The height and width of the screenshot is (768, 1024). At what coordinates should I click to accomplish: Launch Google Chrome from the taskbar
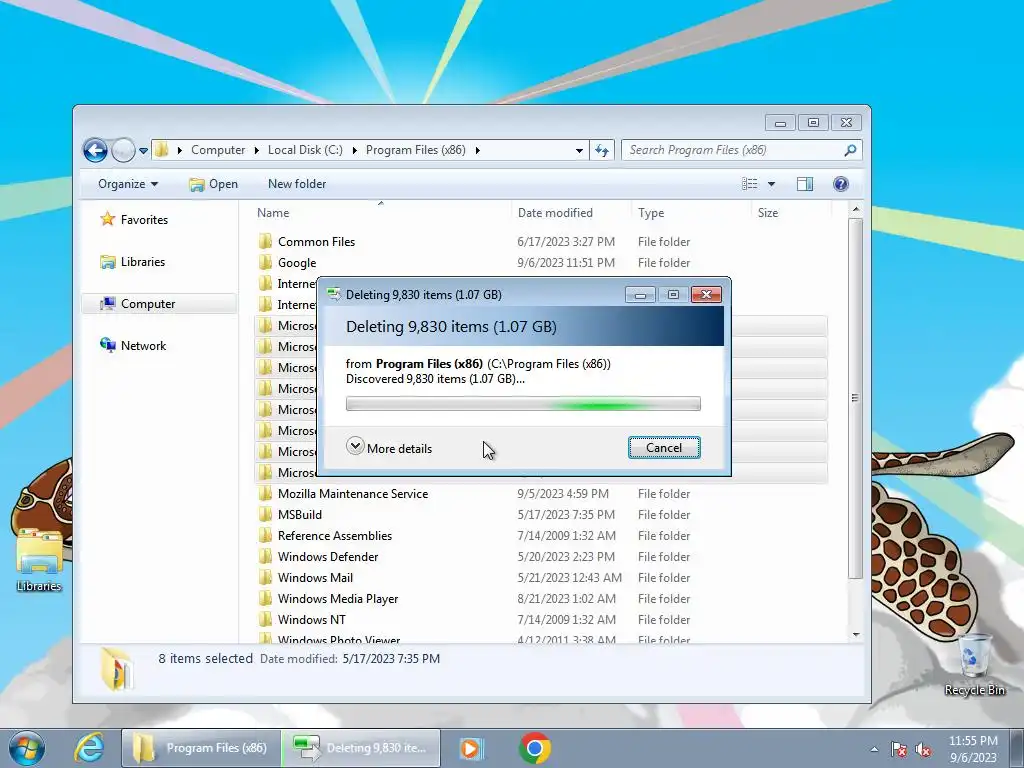[x=534, y=748]
